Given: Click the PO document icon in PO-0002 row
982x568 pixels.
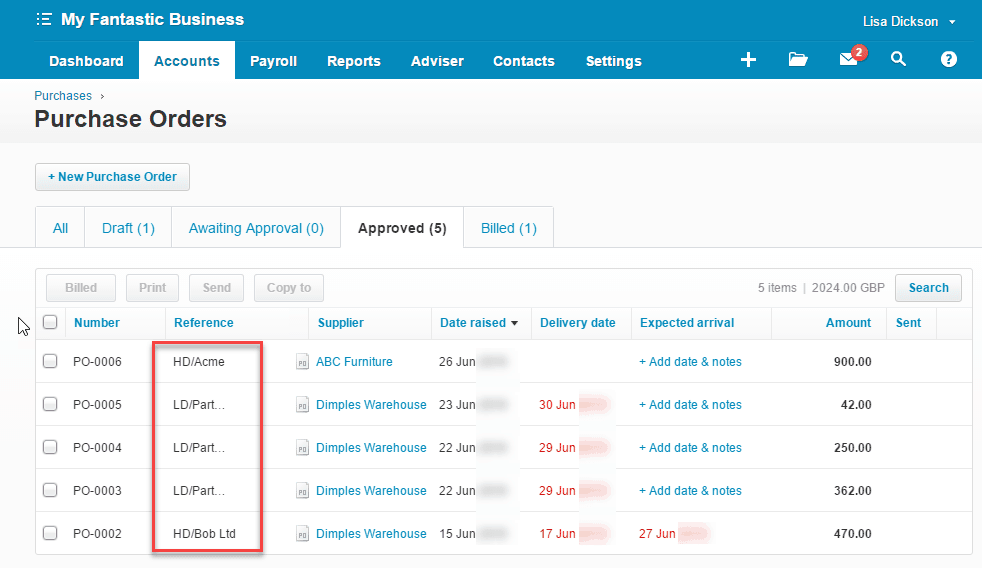Looking at the screenshot, I should point(302,534).
